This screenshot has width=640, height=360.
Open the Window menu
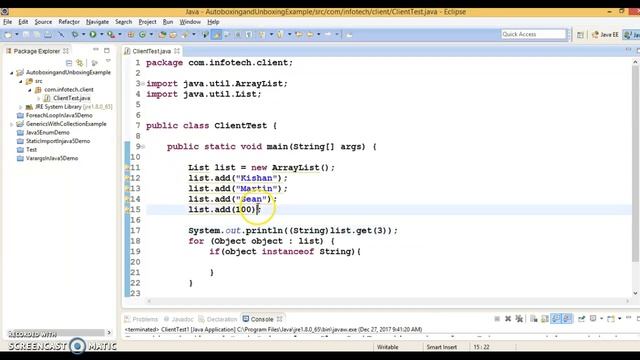click(190, 22)
